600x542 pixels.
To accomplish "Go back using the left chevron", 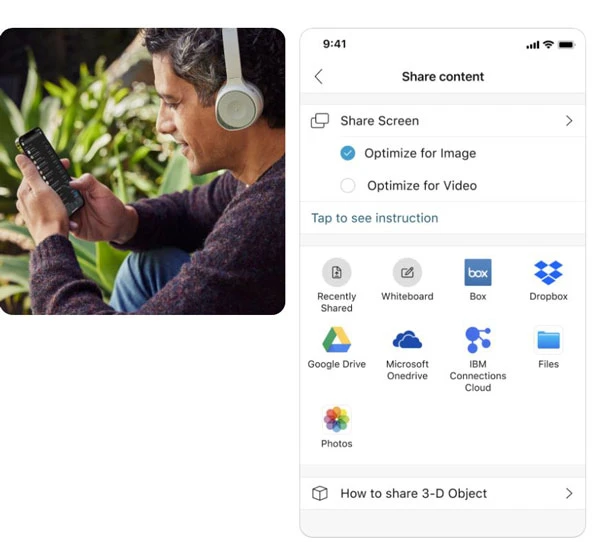I will coord(319,77).
